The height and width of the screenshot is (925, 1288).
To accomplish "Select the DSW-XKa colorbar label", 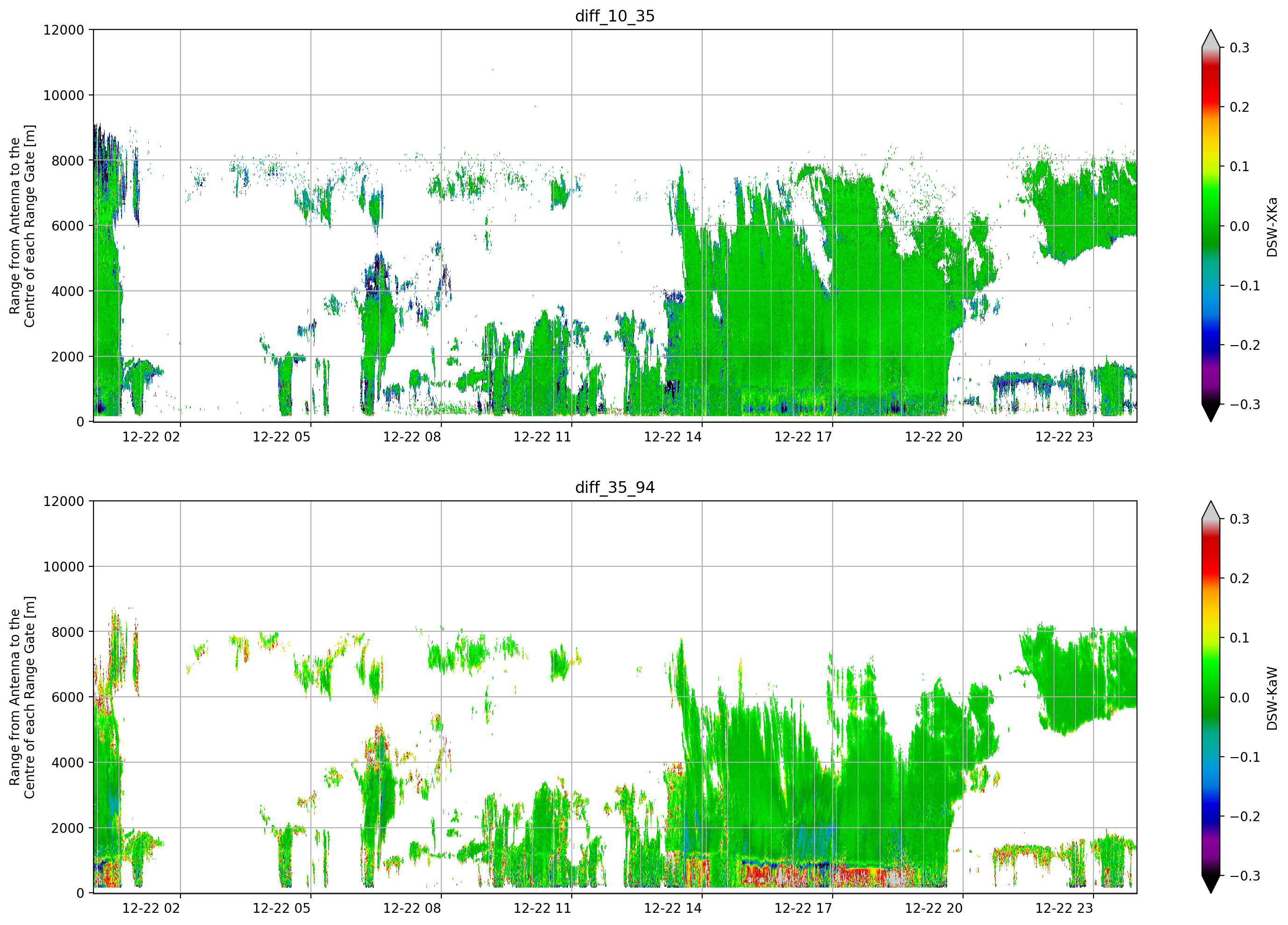I will coord(1272,227).
